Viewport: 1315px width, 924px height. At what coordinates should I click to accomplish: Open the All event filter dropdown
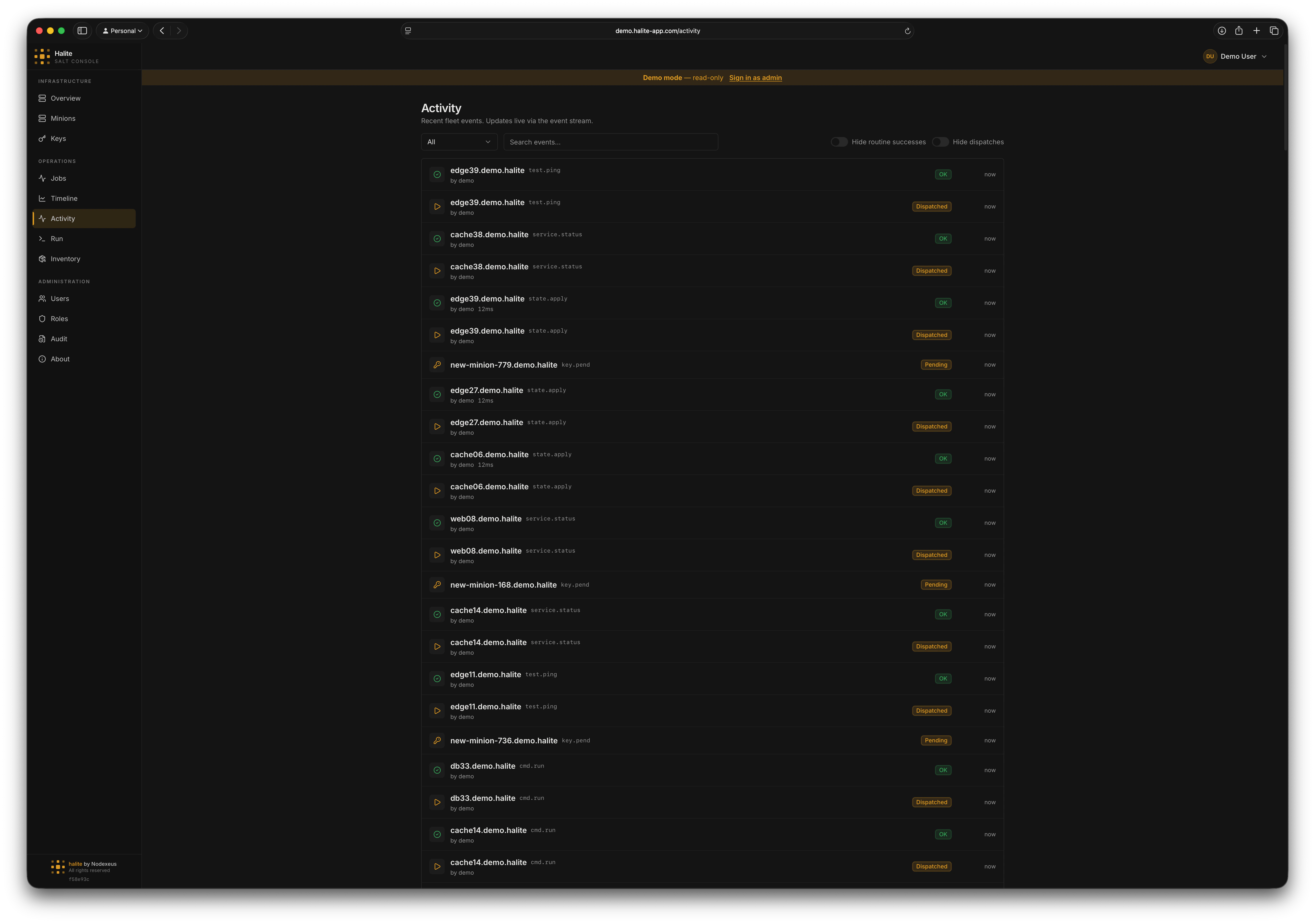coord(459,142)
